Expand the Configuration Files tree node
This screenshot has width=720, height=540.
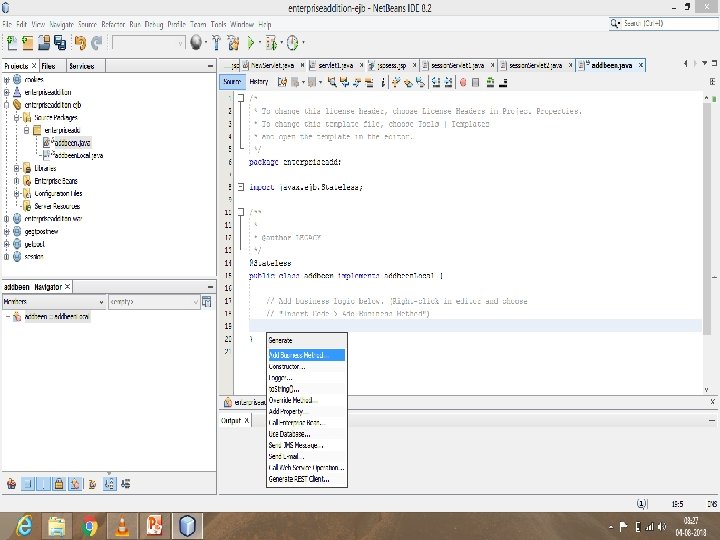(x=17, y=193)
